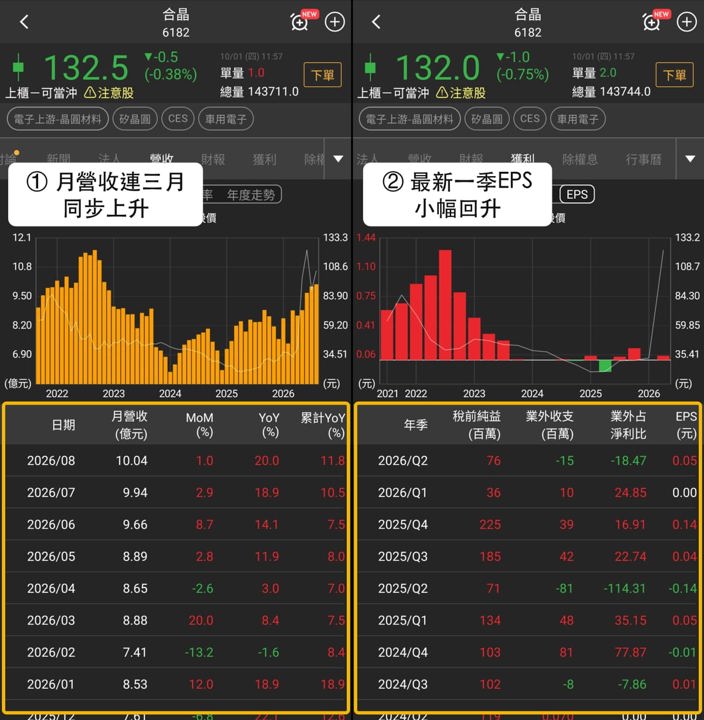Tap 總量 143744.0 volume value
The image size is (704, 720).
[611, 92]
